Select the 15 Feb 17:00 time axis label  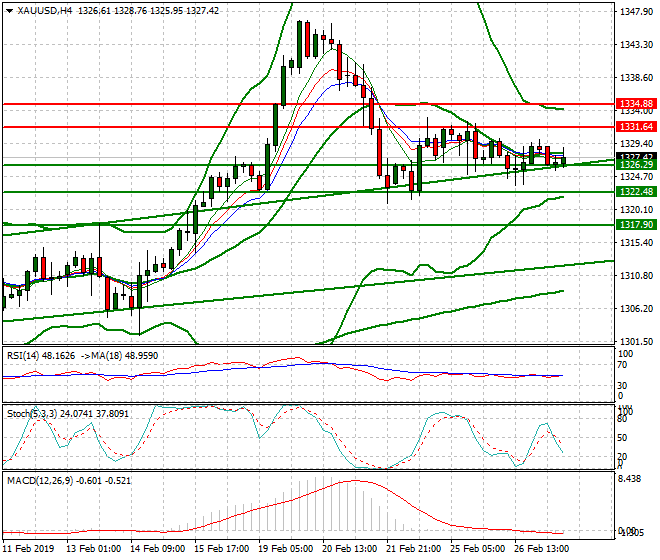pyautogui.click(x=221, y=549)
